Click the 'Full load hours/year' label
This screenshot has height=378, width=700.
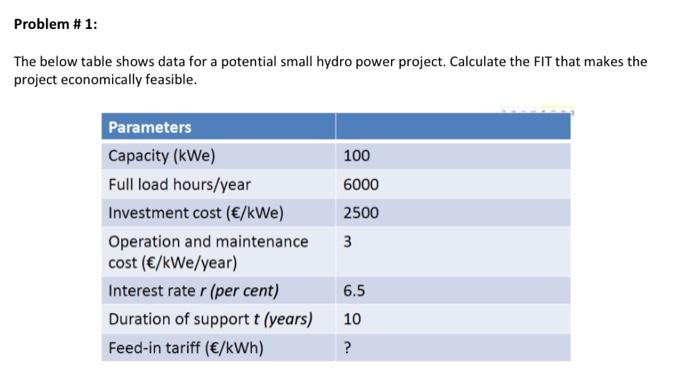coord(179,185)
